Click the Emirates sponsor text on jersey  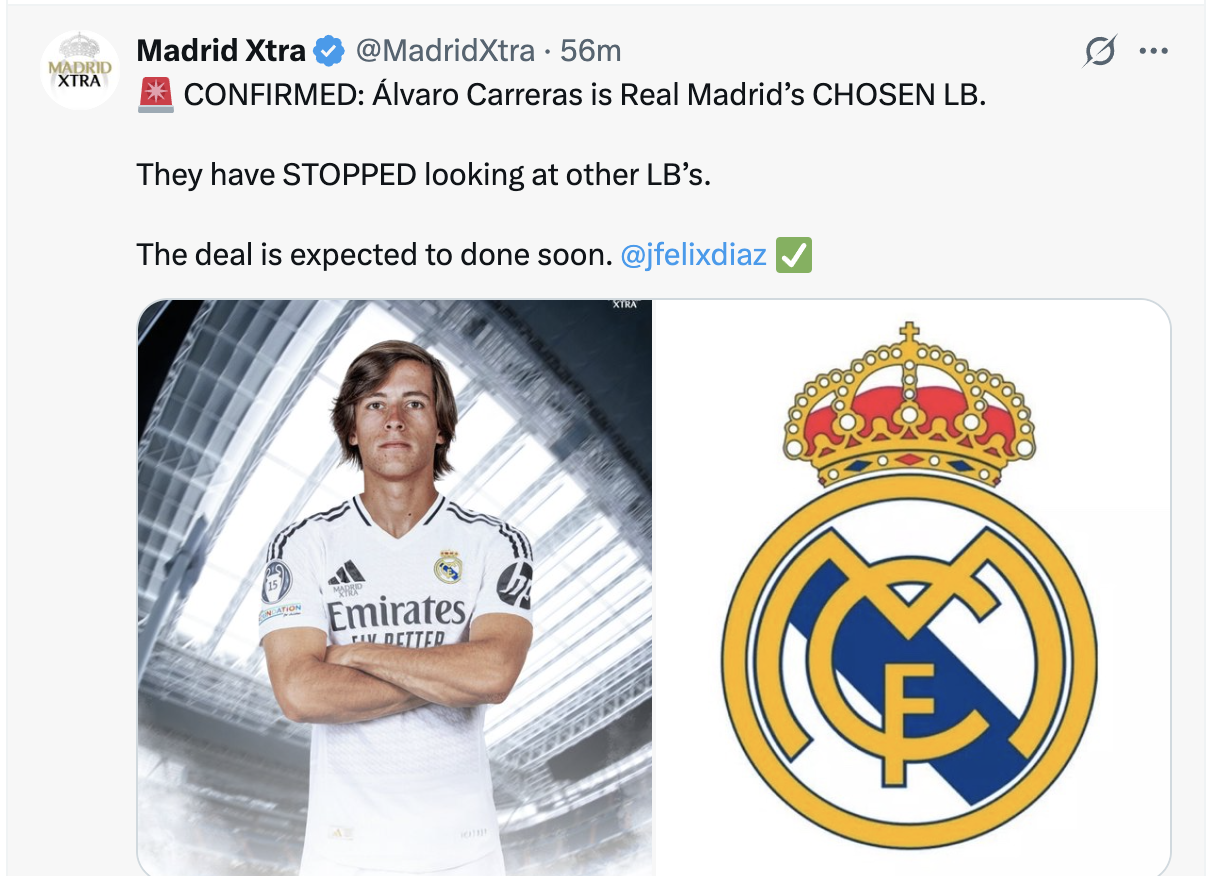(397, 612)
